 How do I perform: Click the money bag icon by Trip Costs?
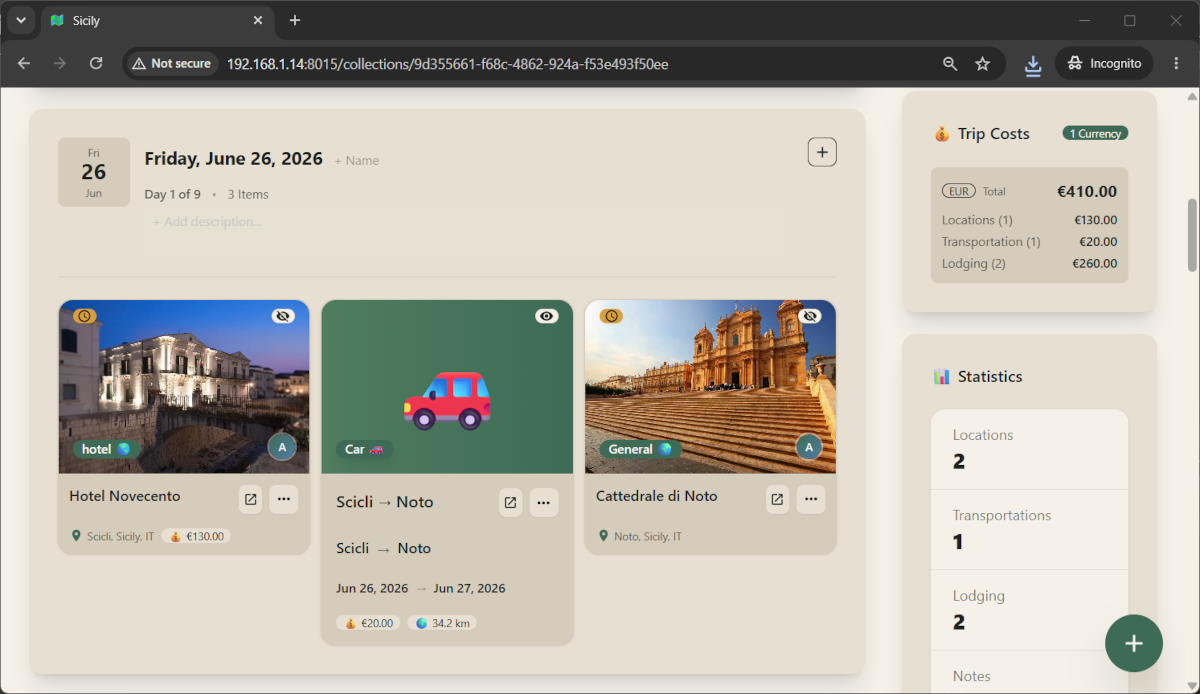click(x=941, y=134)
